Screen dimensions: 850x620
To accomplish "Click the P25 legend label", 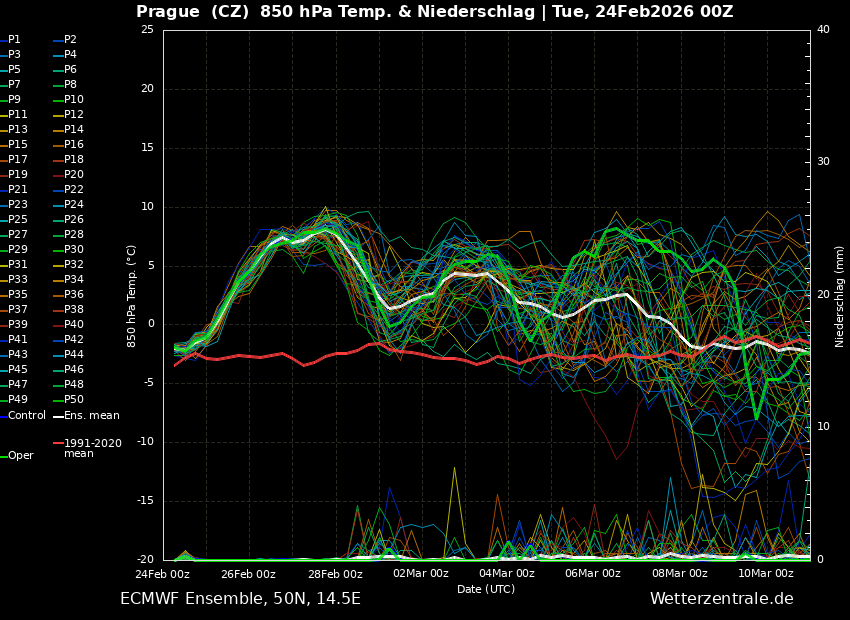I will [x=18, y=220].
